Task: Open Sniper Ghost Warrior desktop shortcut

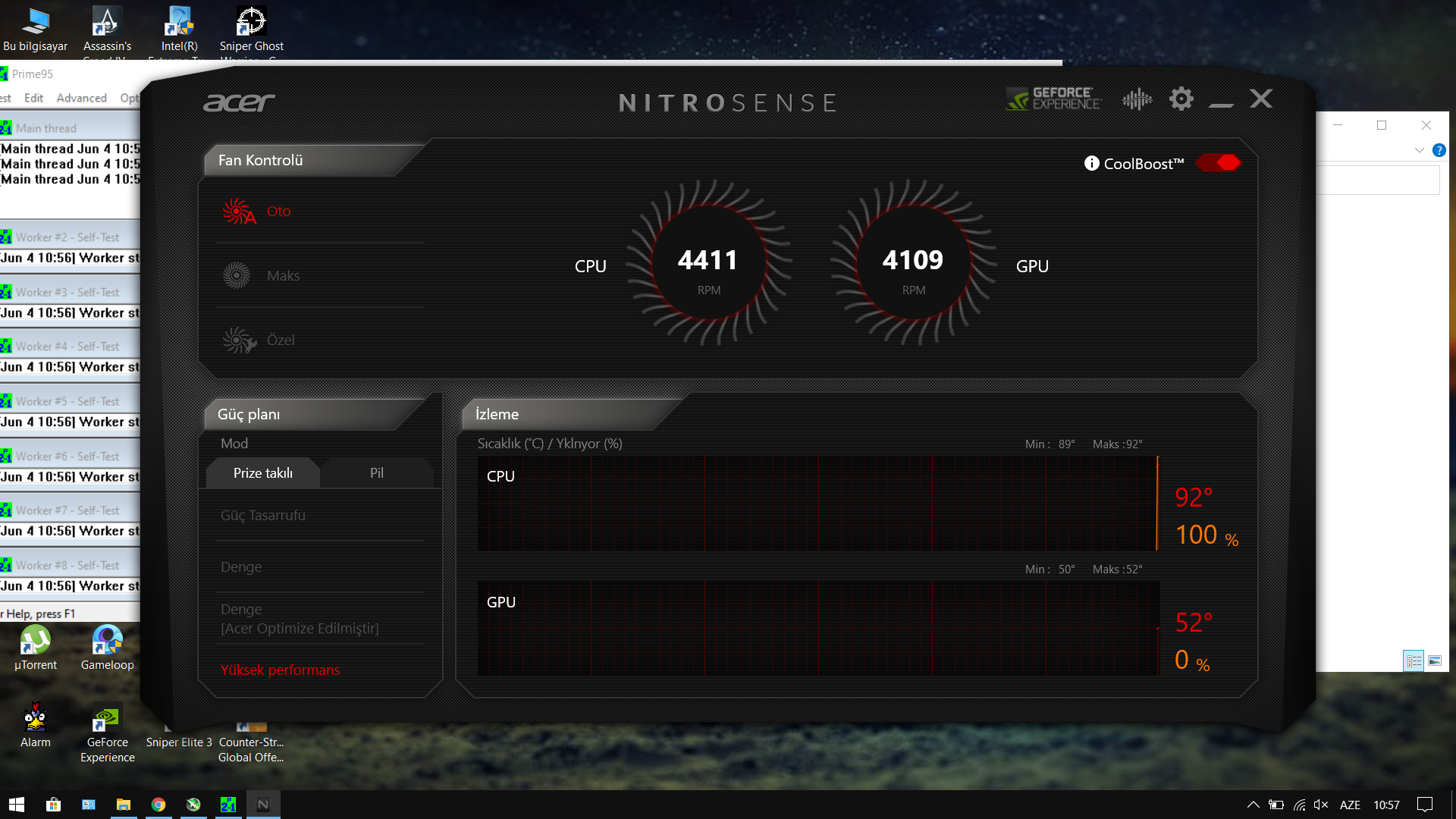Action: [251, 30]
